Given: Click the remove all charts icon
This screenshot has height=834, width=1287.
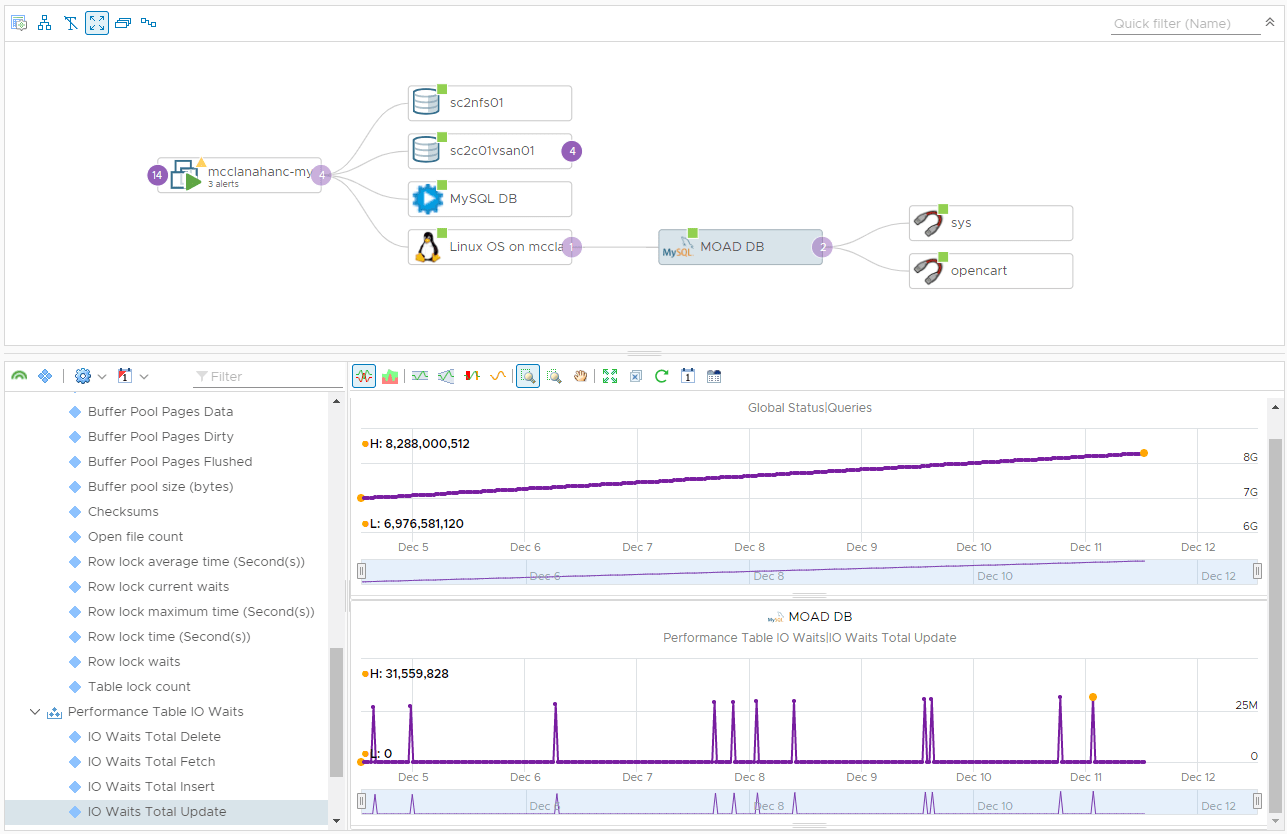Looking at the screenshot, I should 636,375.
